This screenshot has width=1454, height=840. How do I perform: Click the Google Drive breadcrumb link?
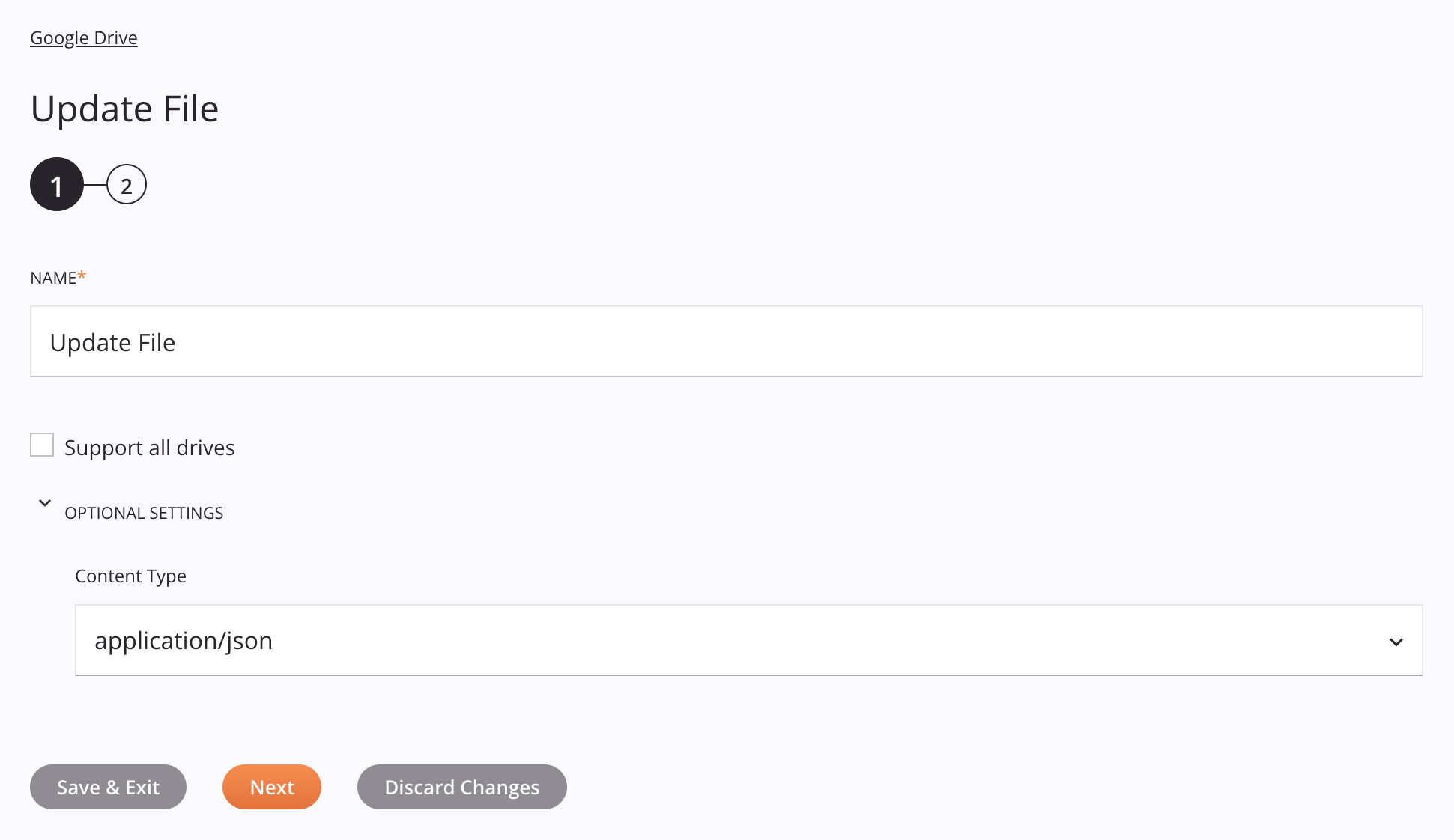tap(83, 37)
